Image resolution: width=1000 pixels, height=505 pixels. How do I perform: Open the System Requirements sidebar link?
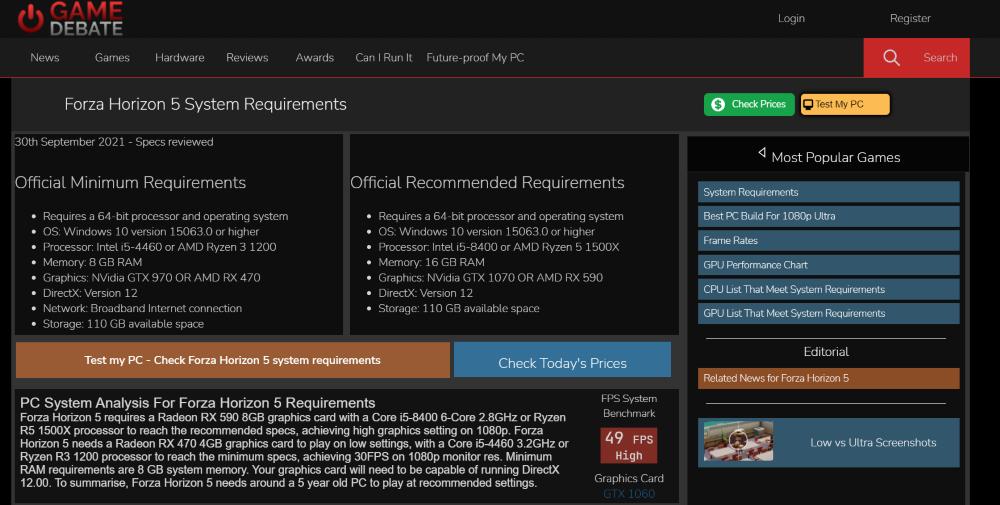coord(828,192)
